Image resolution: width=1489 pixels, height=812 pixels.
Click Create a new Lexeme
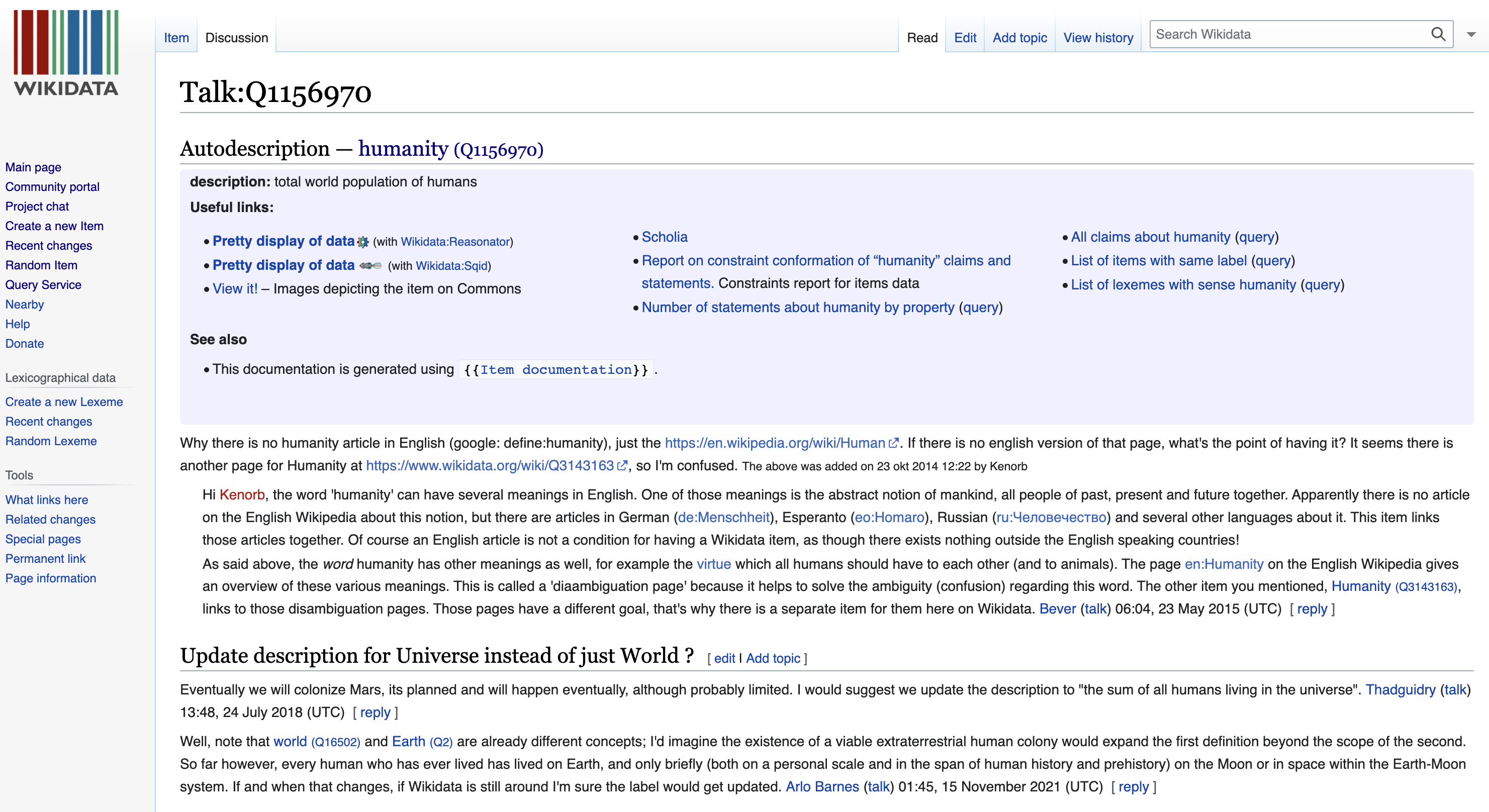point(63,401)
